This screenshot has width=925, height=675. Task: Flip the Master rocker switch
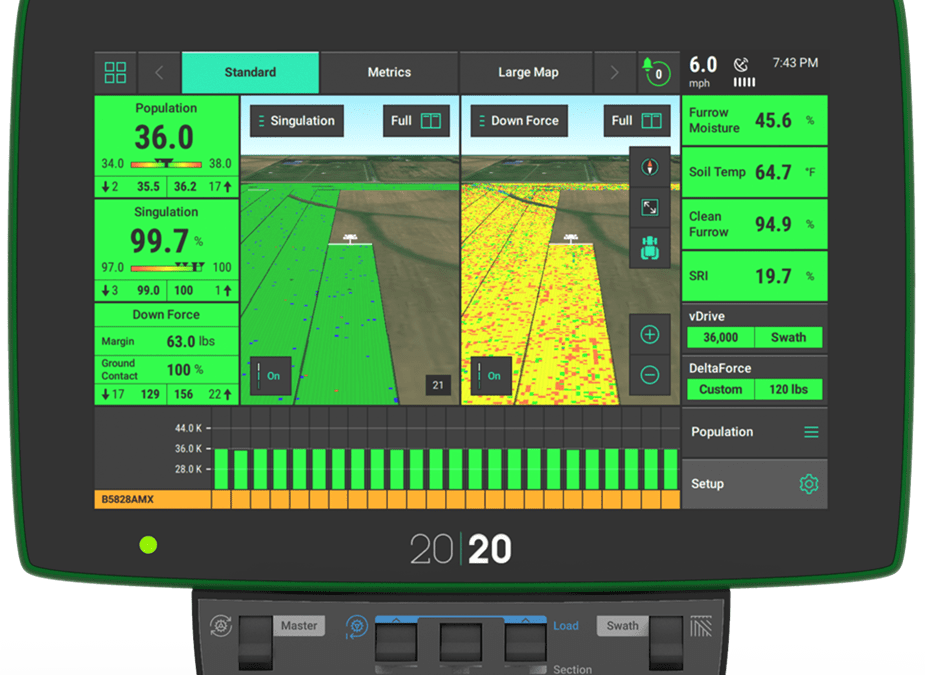coord(255,642)
